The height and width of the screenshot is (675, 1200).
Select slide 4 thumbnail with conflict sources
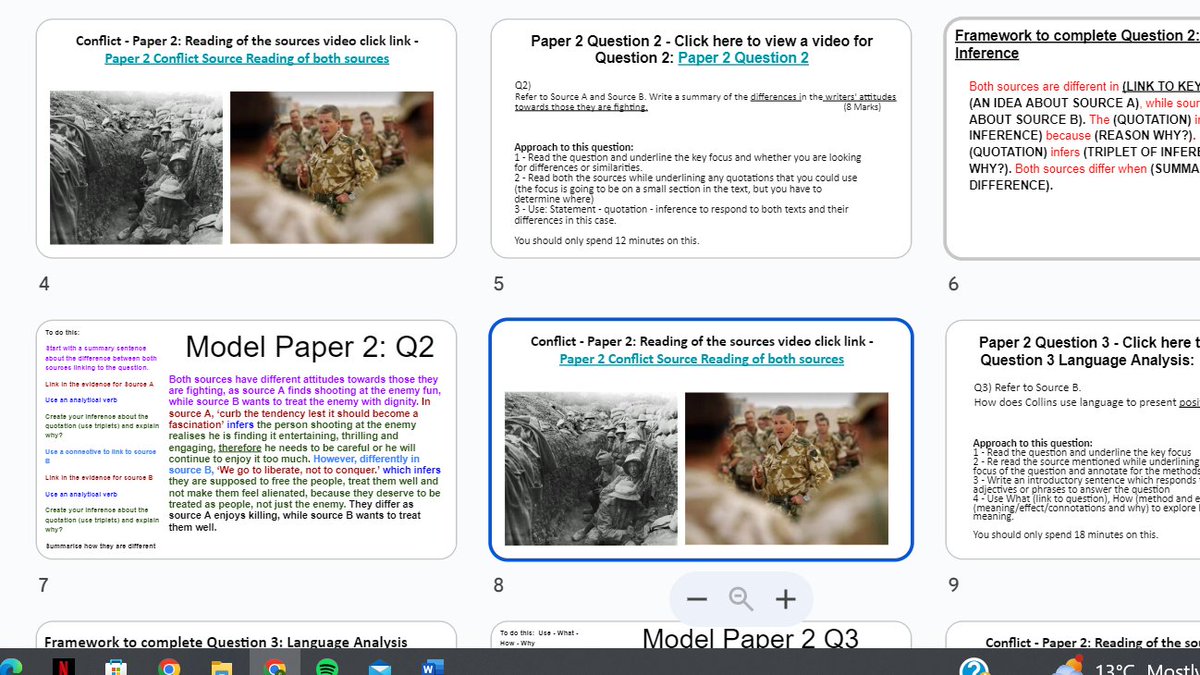pyautogui.click(x=246, y=139)
